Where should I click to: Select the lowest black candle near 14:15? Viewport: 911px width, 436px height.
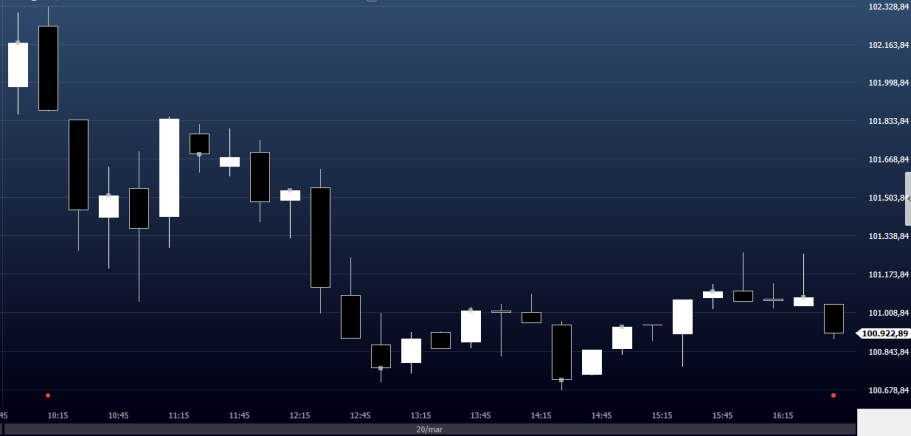561,351
